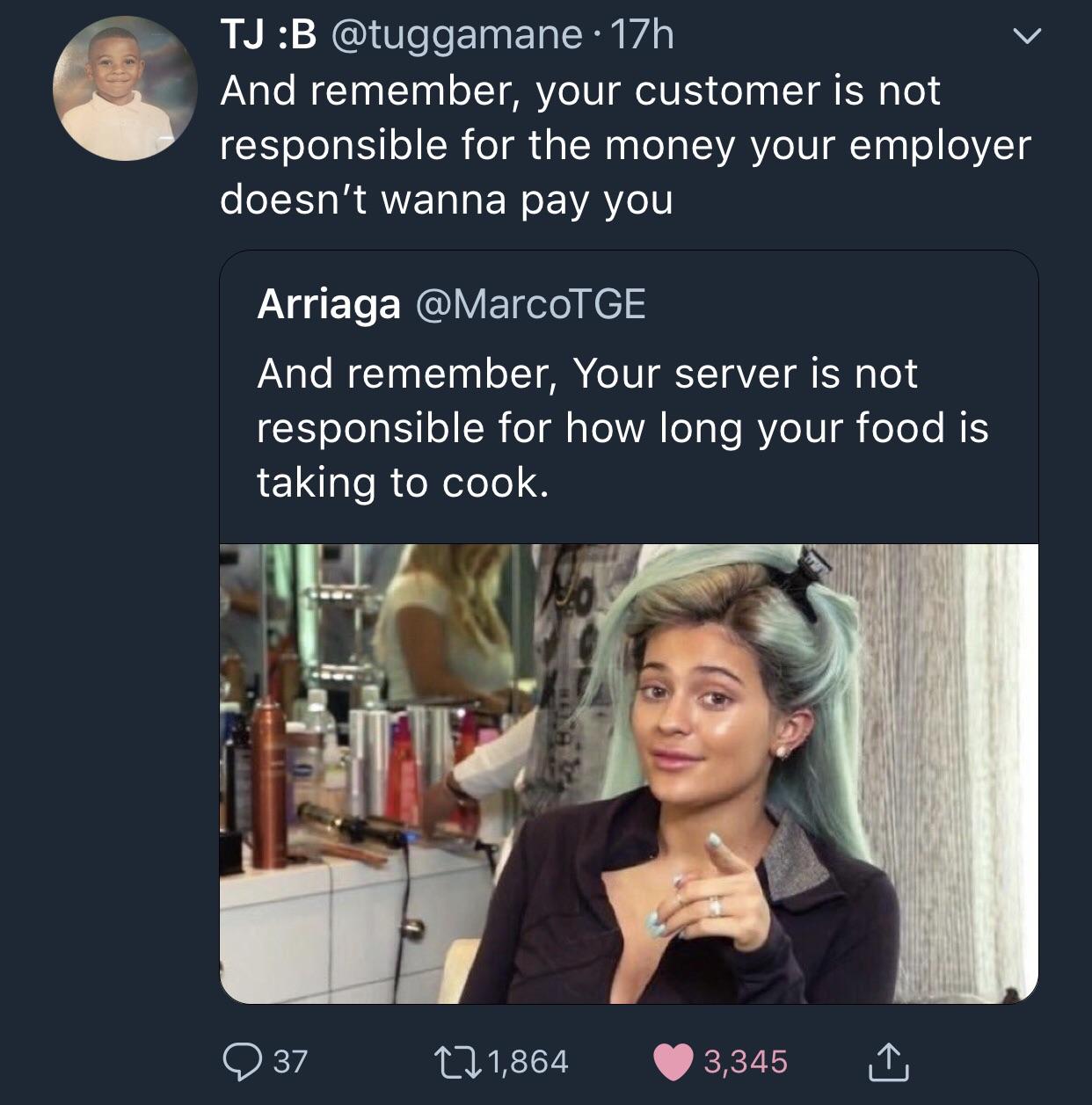The width and height of the screenshot is (1092, 1105).
Task: Open main tweet text about customer
Action: click(x=625, y=145)
